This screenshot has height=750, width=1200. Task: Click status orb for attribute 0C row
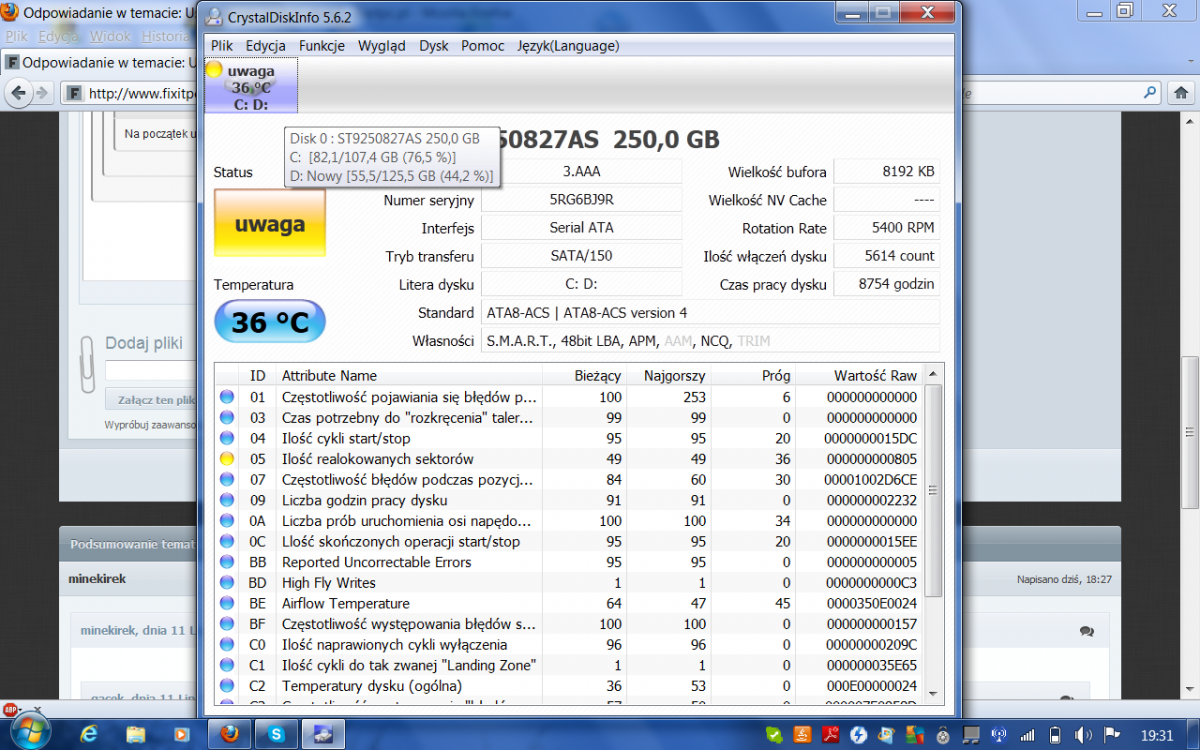[x=227, y=542]
